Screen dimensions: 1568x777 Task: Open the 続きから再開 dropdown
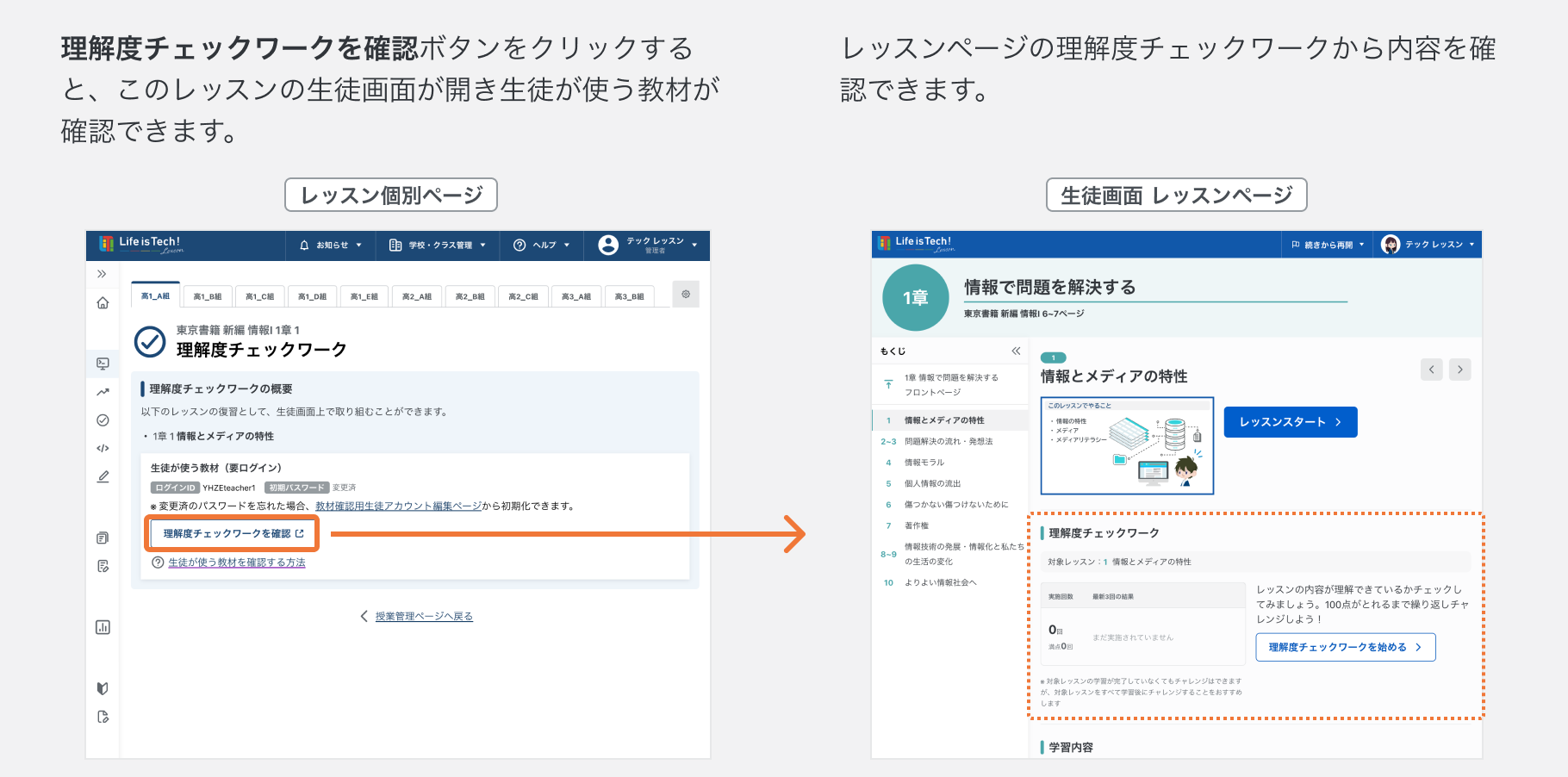click(1328, 245)
